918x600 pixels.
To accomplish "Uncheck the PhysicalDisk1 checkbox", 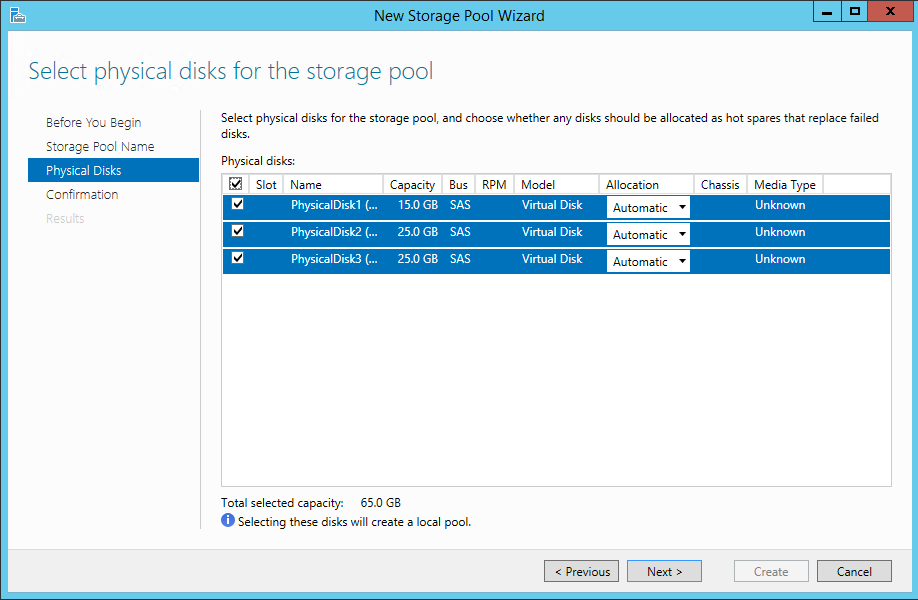I will [238, 204].
